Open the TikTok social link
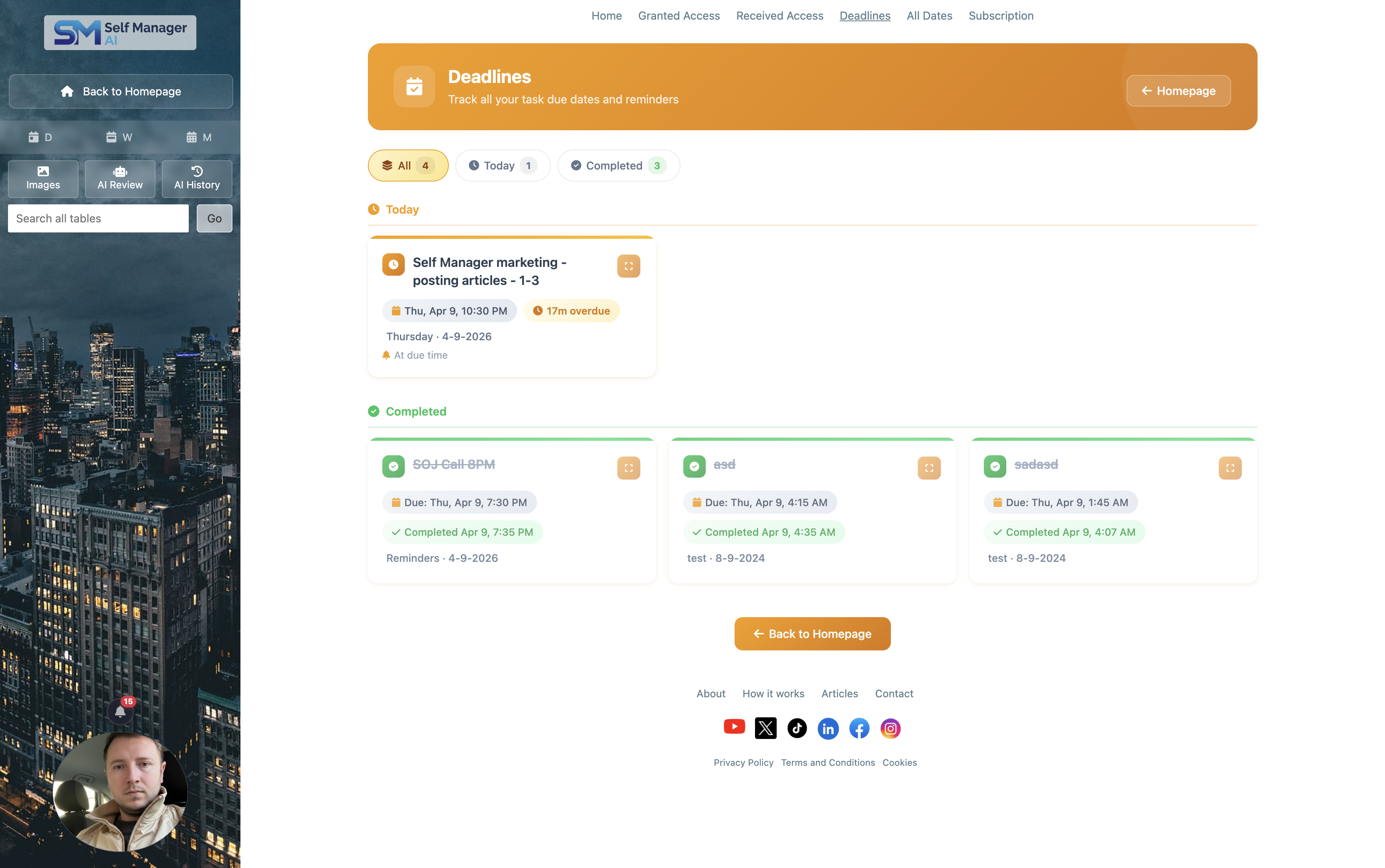1385x868 pixels. [x=797, y=728]
